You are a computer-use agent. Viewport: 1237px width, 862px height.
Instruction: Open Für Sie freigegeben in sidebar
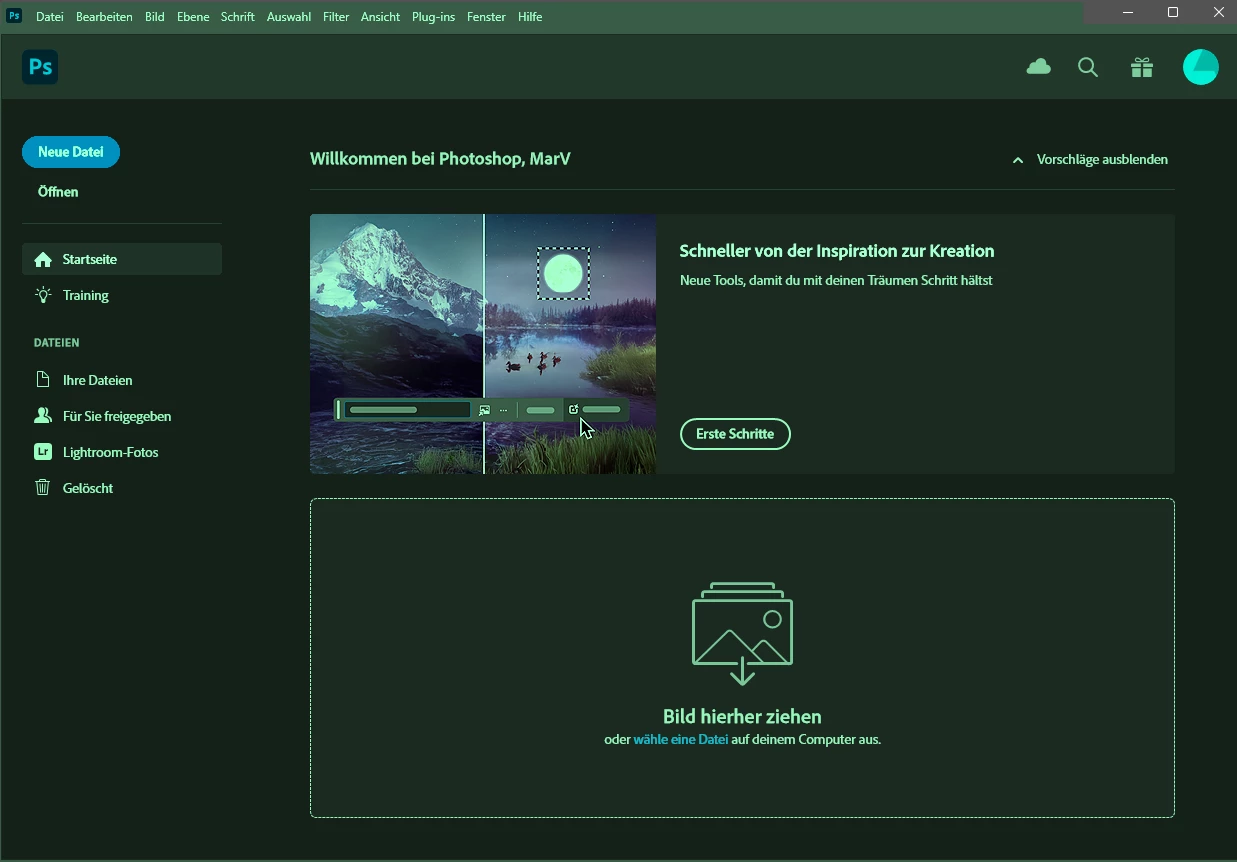[122, 416]
